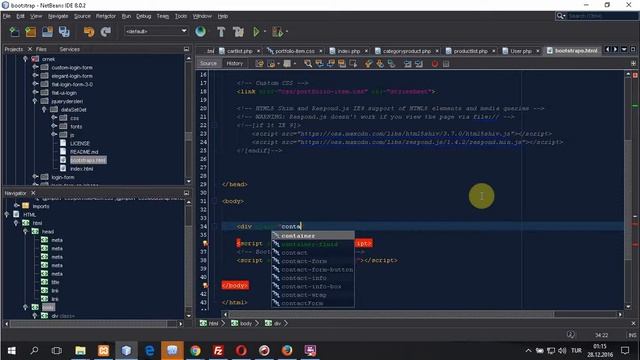
Task: Expand the login-form folder
Action: coord(35,177)
